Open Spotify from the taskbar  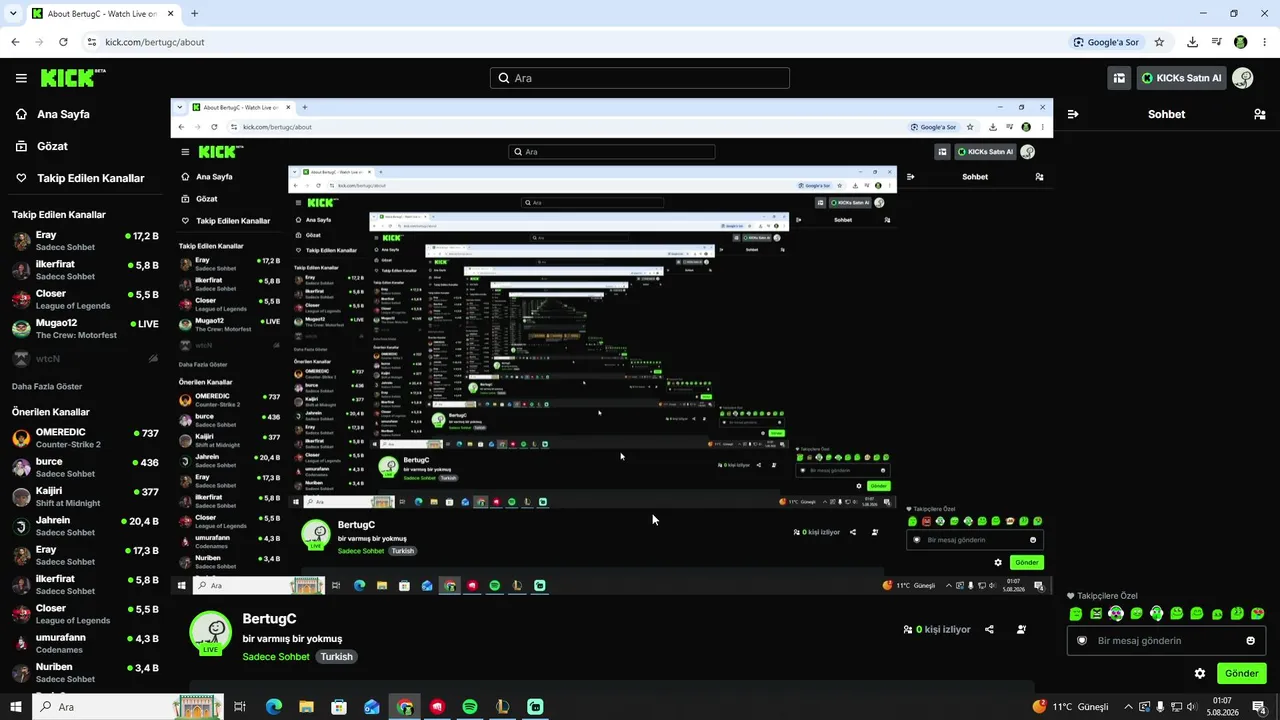[x=470, y=707]
